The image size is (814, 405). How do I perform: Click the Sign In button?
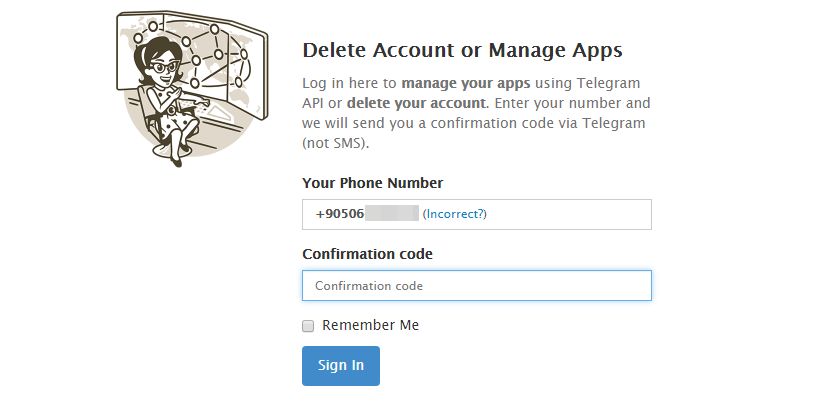(340, 365)
